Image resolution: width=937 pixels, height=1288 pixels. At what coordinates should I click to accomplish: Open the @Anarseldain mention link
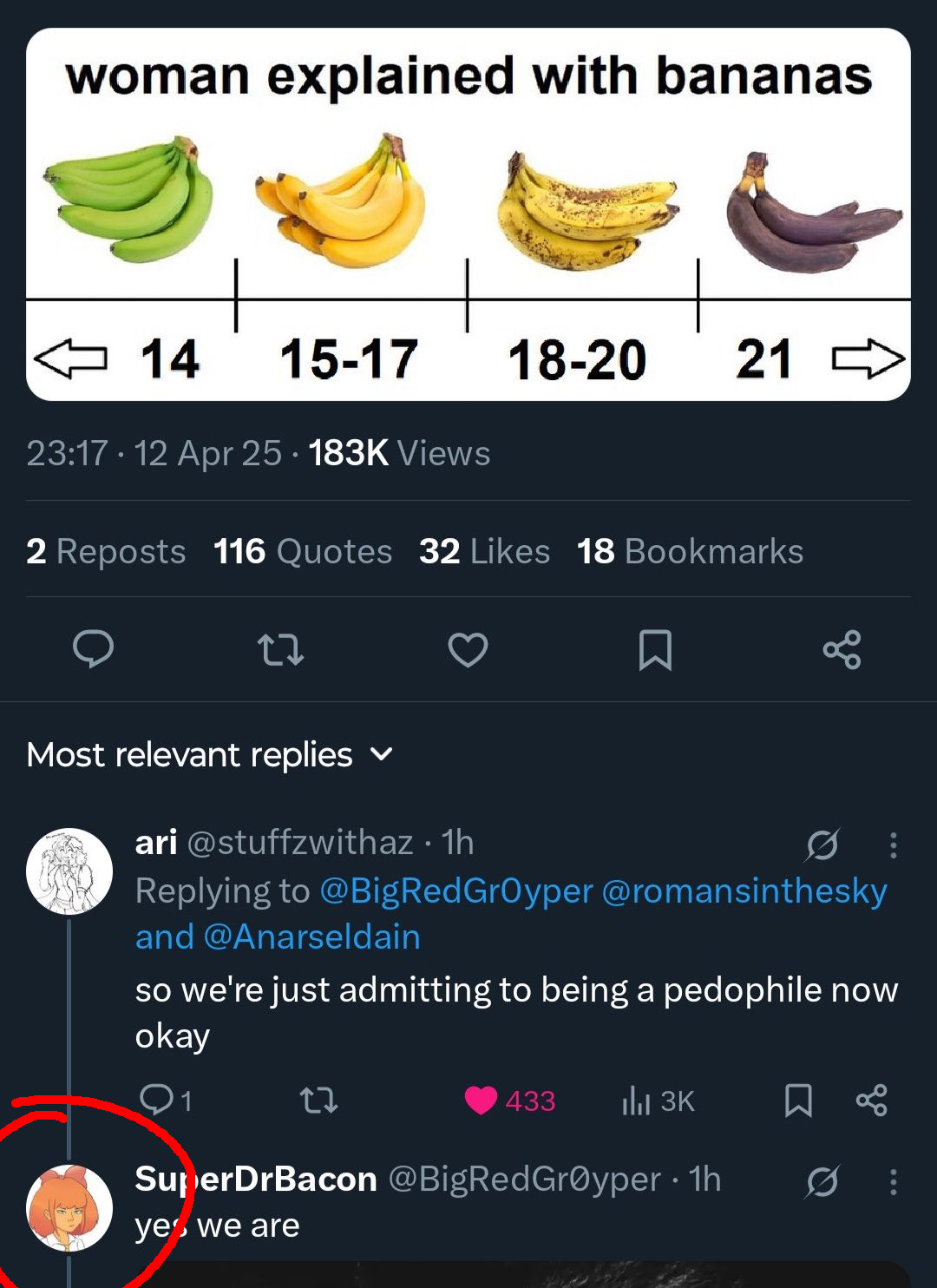pyautogui.click(x=311, y=937)
